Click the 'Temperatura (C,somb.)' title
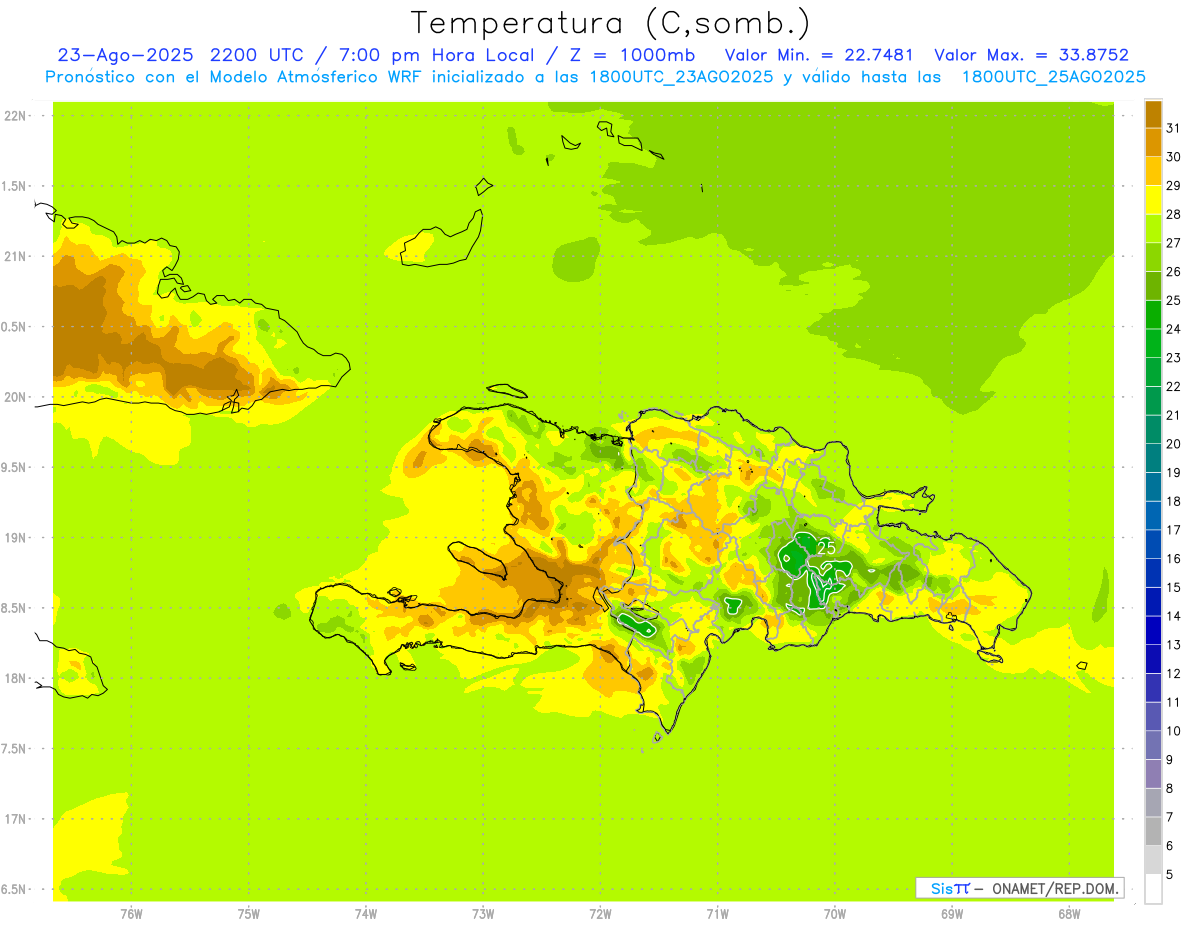Screen dimensions: 1200x927 point(610,22)
